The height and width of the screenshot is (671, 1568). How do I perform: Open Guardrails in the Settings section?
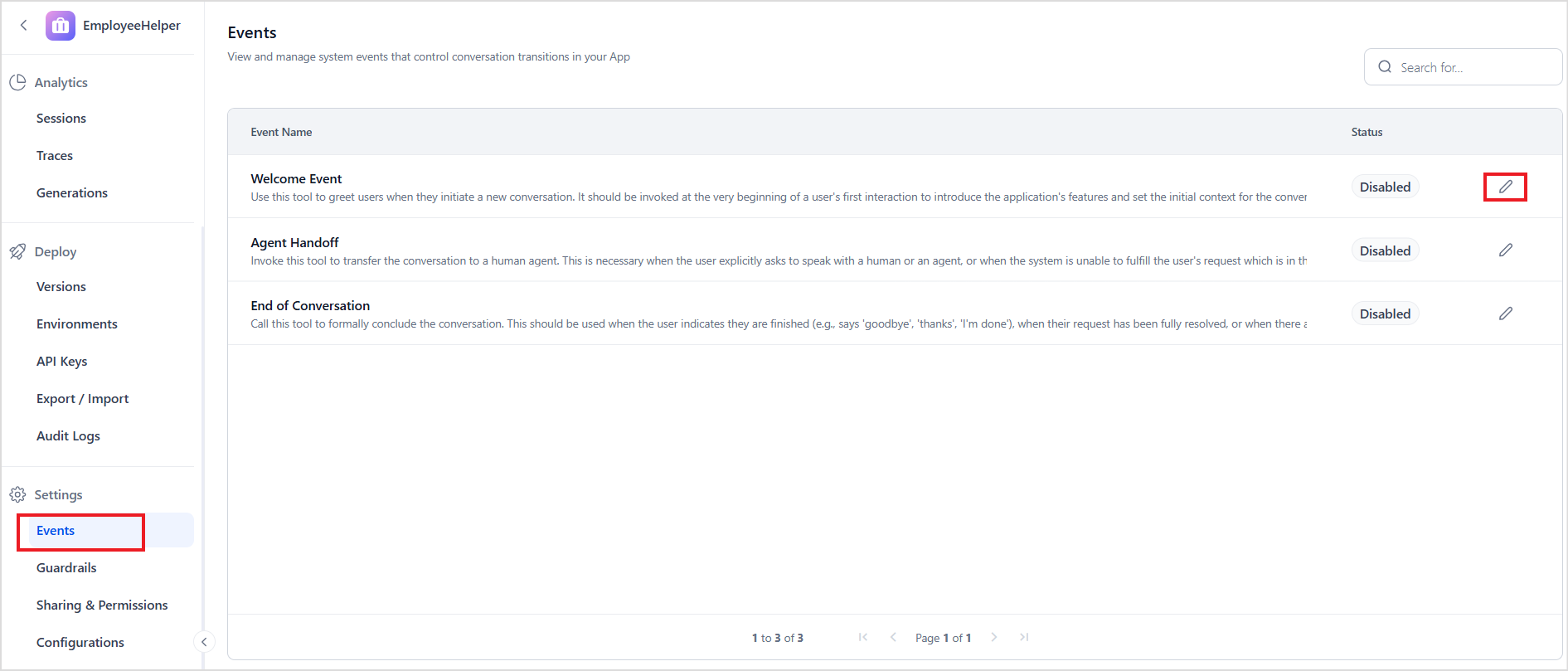tap(66, 568)
